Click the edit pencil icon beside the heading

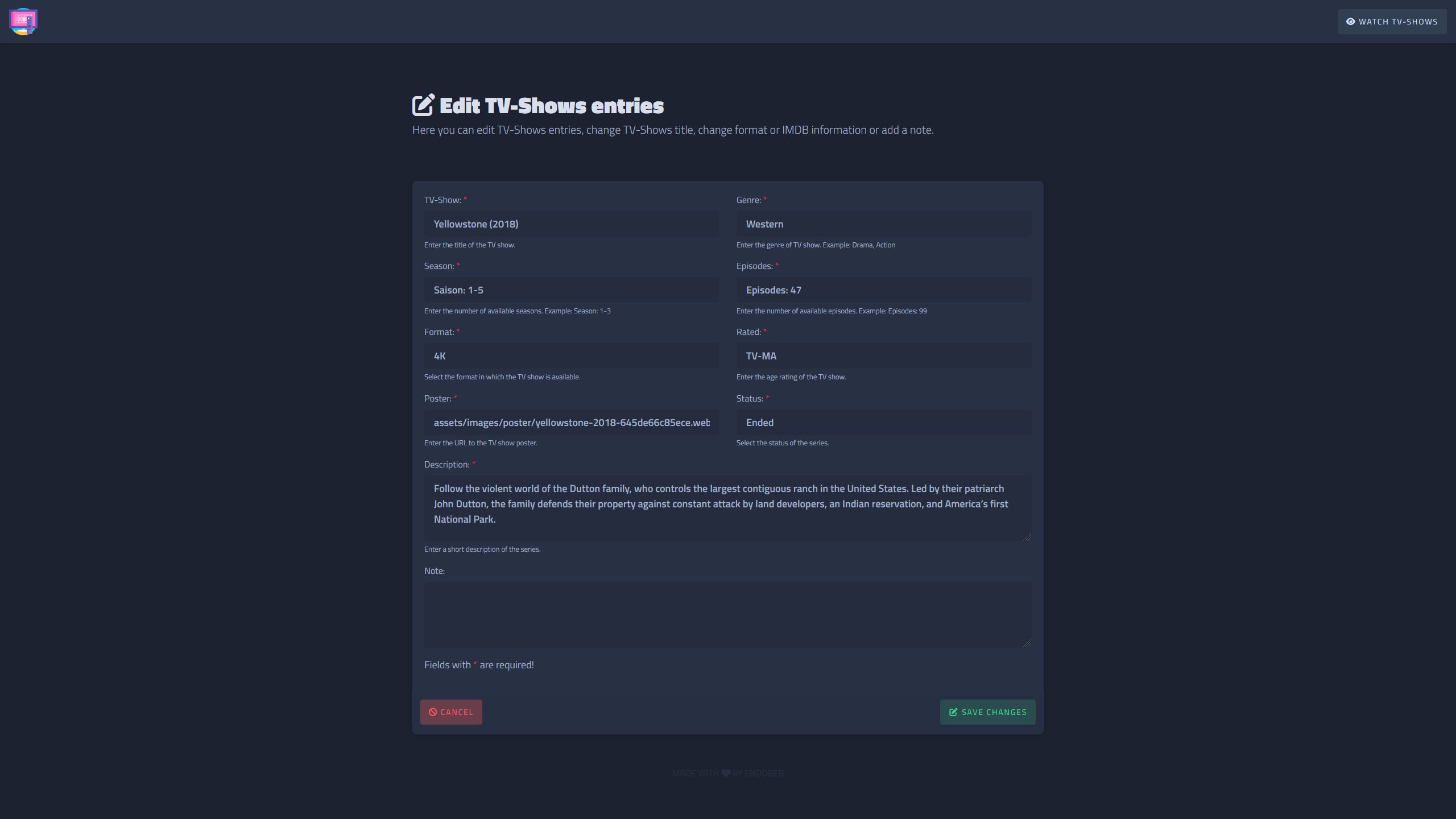tap(423, 105)
